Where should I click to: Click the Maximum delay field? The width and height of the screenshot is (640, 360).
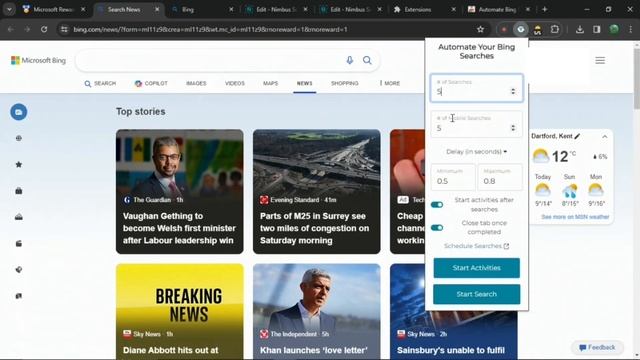coord(500,177)
